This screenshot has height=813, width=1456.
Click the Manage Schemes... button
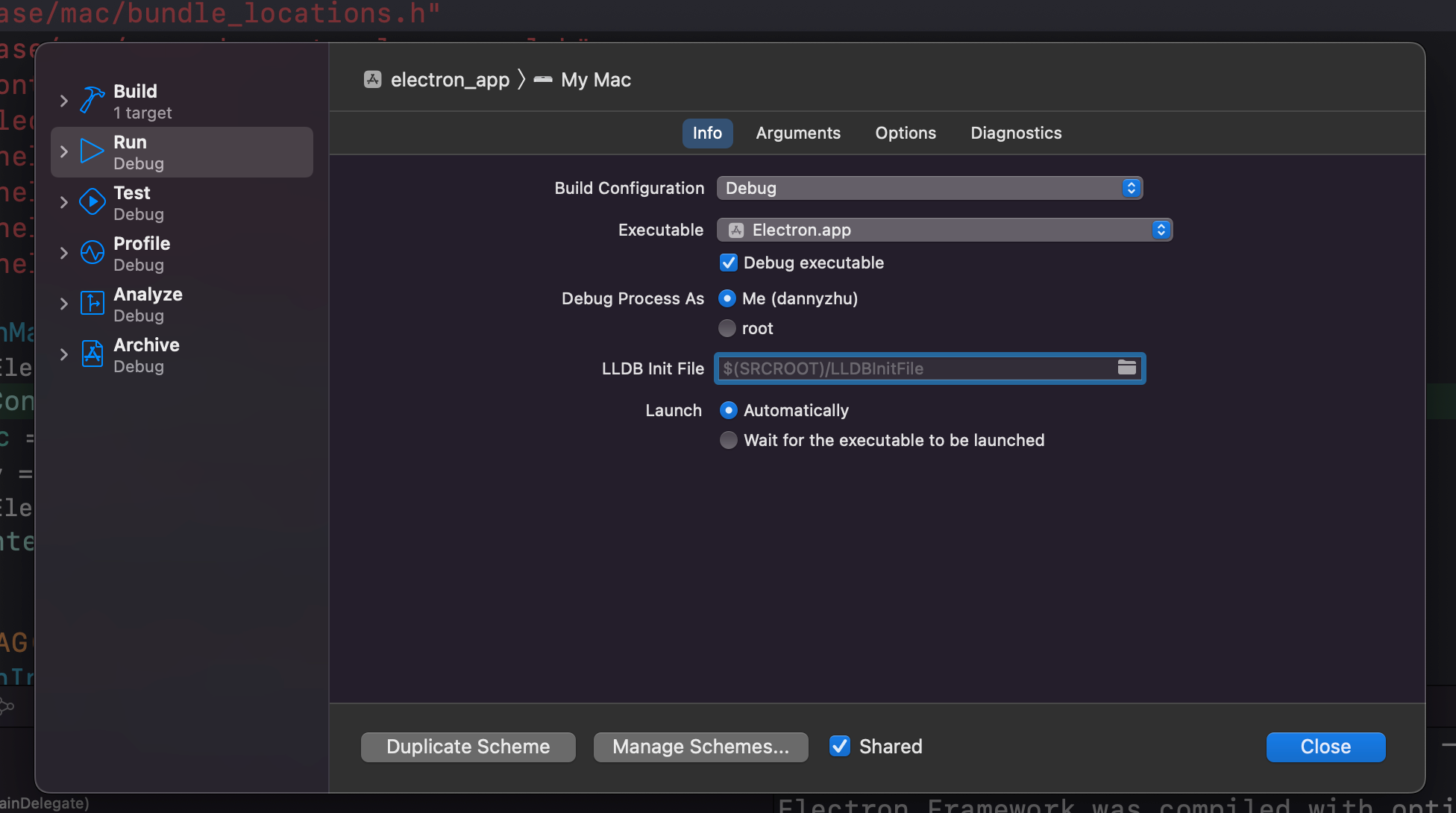coord(701,747)
